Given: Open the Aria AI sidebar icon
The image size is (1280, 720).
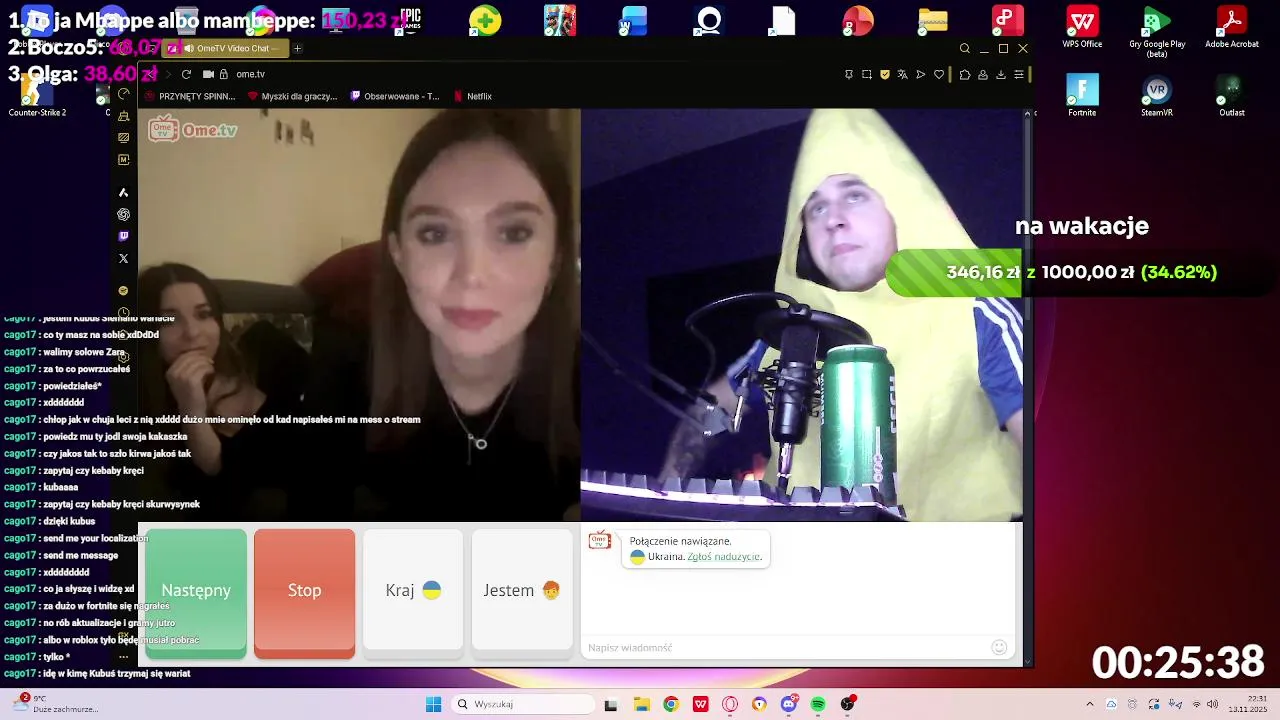Looking at the screenshot, I should point(124,192).
